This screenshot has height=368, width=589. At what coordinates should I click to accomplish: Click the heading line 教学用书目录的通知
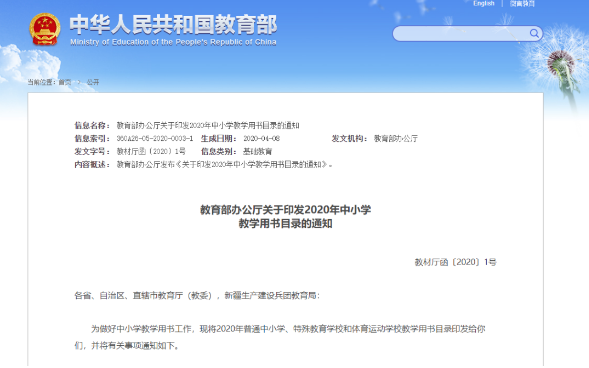click(285, 224)
